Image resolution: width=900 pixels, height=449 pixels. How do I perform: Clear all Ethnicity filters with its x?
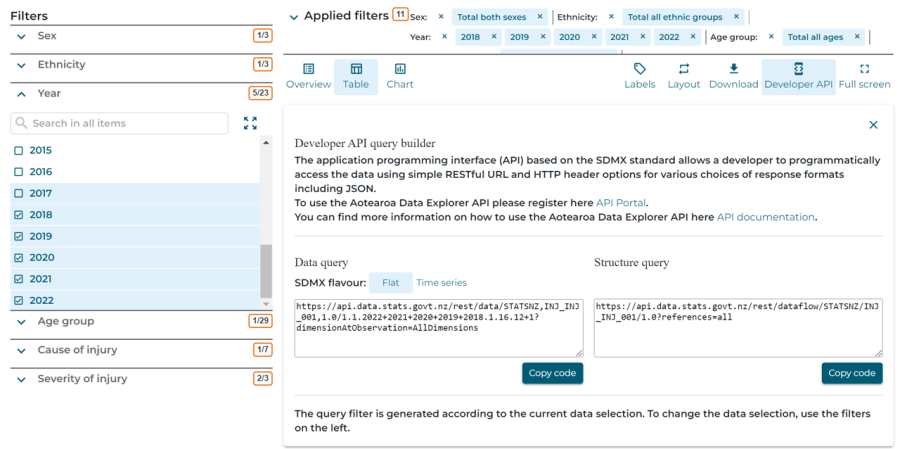pos(611,17)
